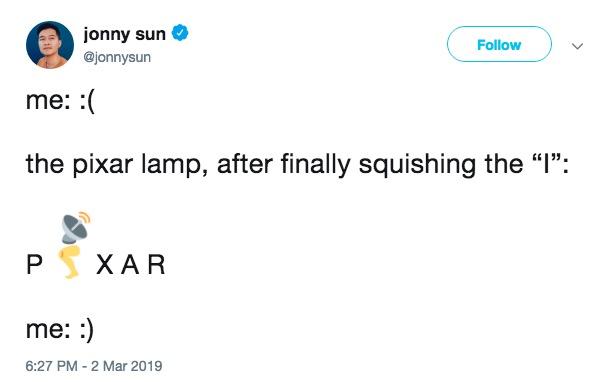Click the quoted "I" in the tweet
This screenshot has width=598, height=382.
548,162
